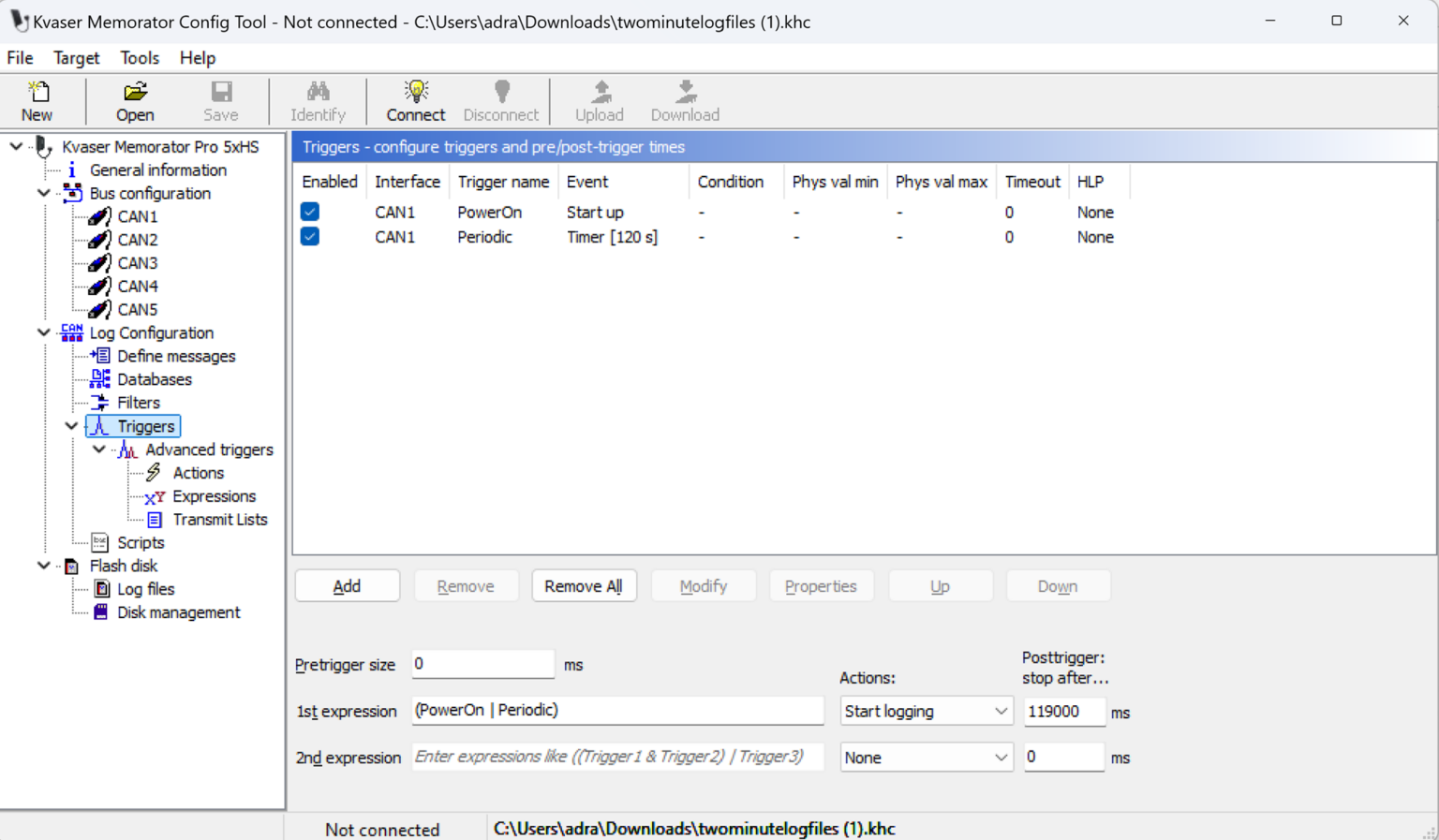This screenshot has width=1439, height=840.
Task: Select the Transmit Lists icon
Action: pyautogui.click(x=155, y=520)
